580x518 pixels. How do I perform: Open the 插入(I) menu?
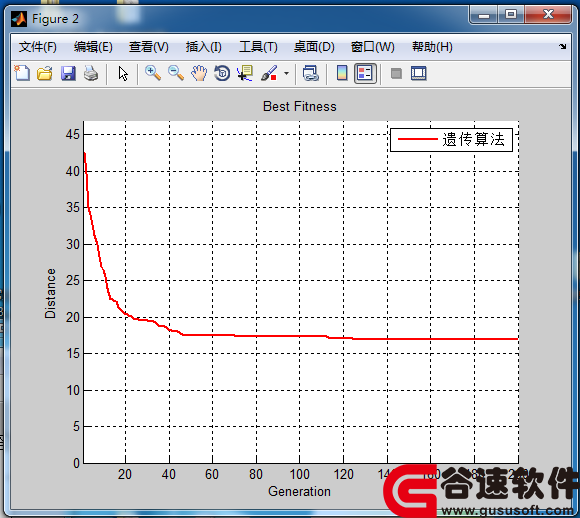[x=203, y=47]
